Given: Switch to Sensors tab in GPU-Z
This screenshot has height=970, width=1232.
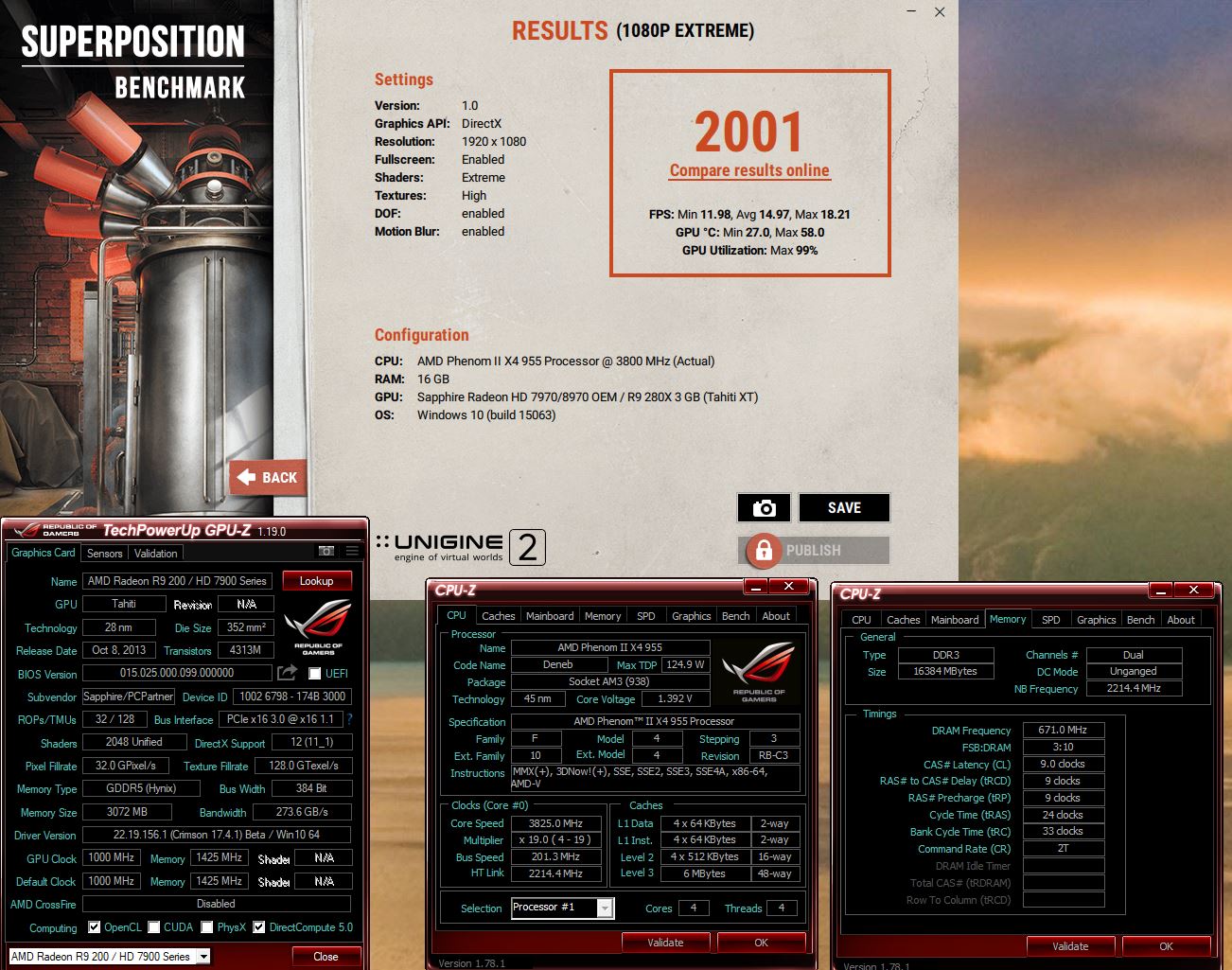Looking at the screenshot, I should 104,554.
